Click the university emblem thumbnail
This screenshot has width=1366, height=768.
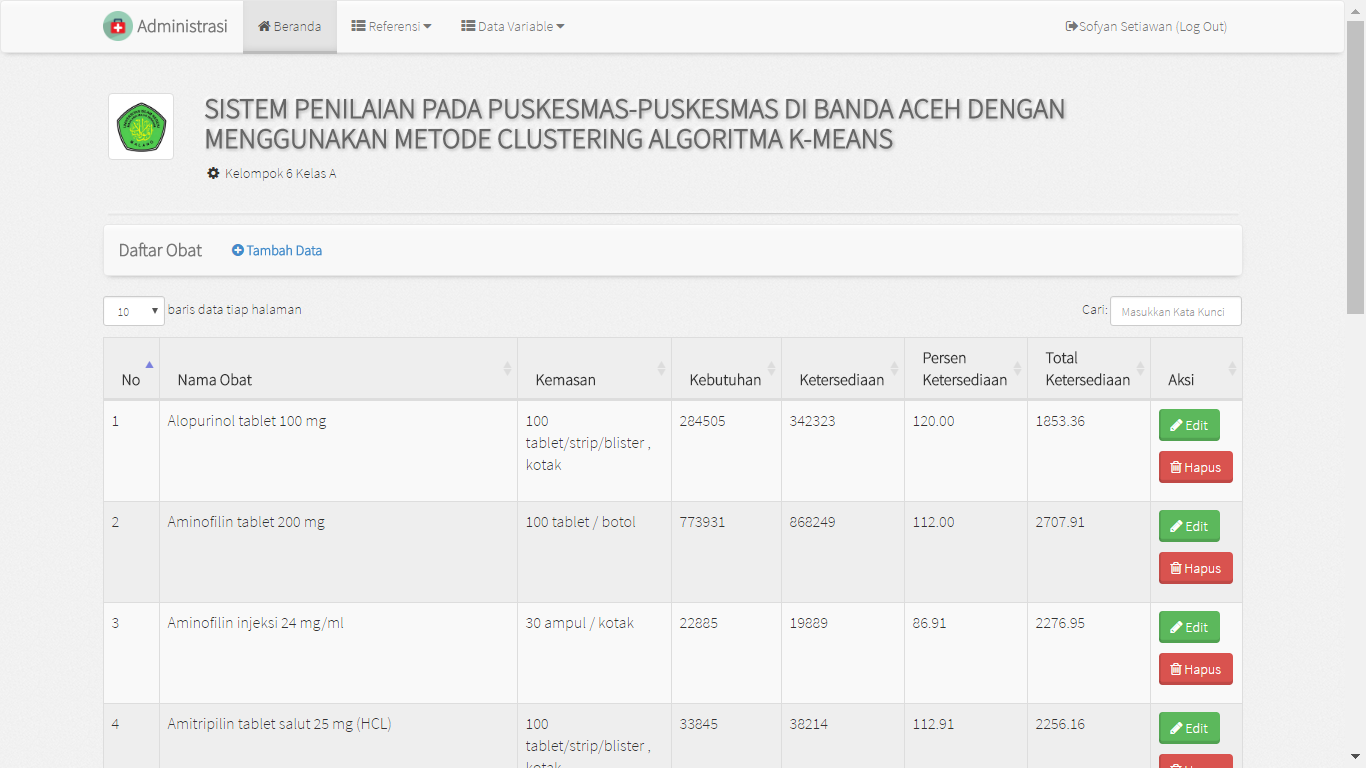(141, 127)
